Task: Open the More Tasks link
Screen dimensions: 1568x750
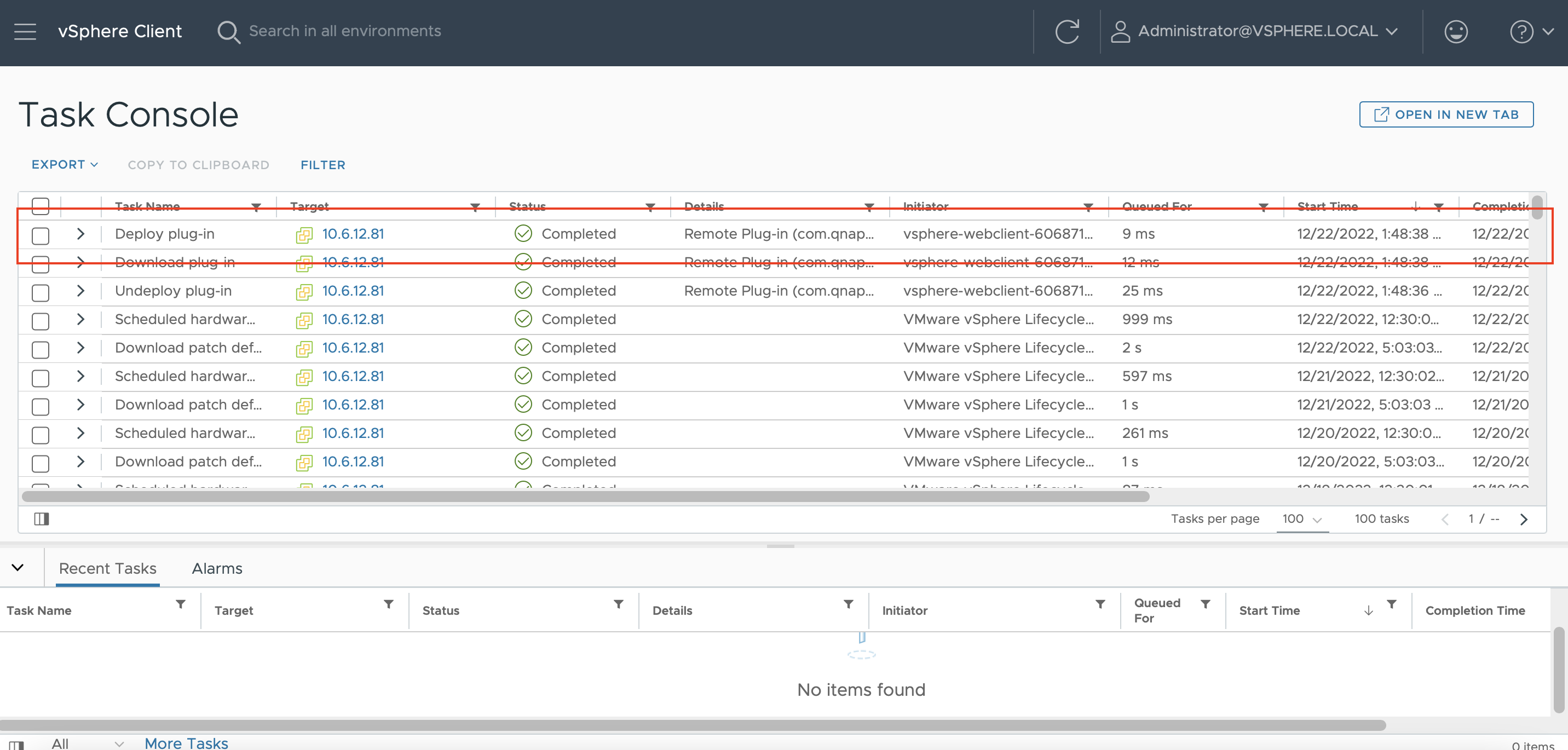Action: 186,743
